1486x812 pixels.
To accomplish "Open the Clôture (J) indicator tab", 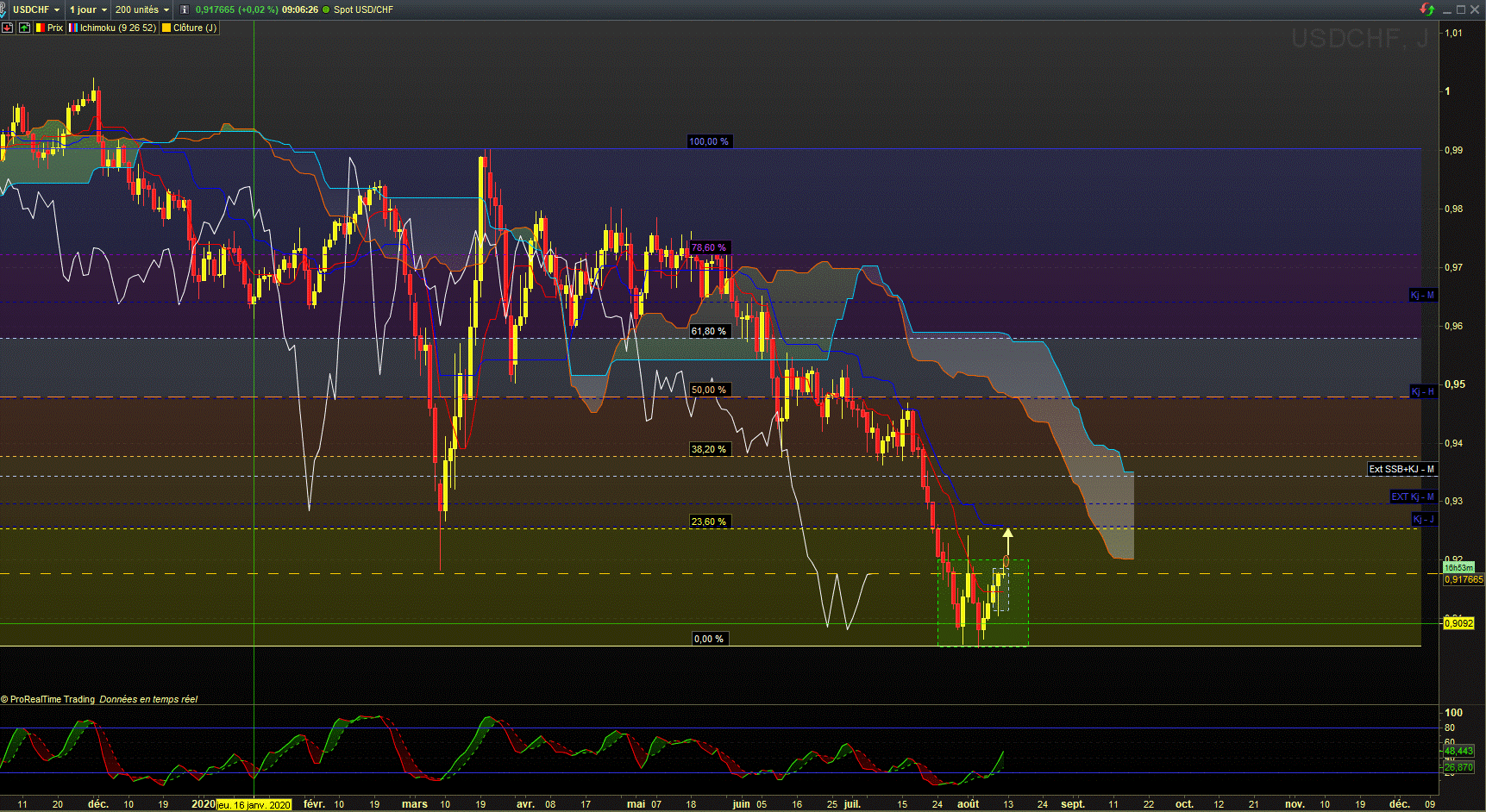I will (x=190, y=28).
